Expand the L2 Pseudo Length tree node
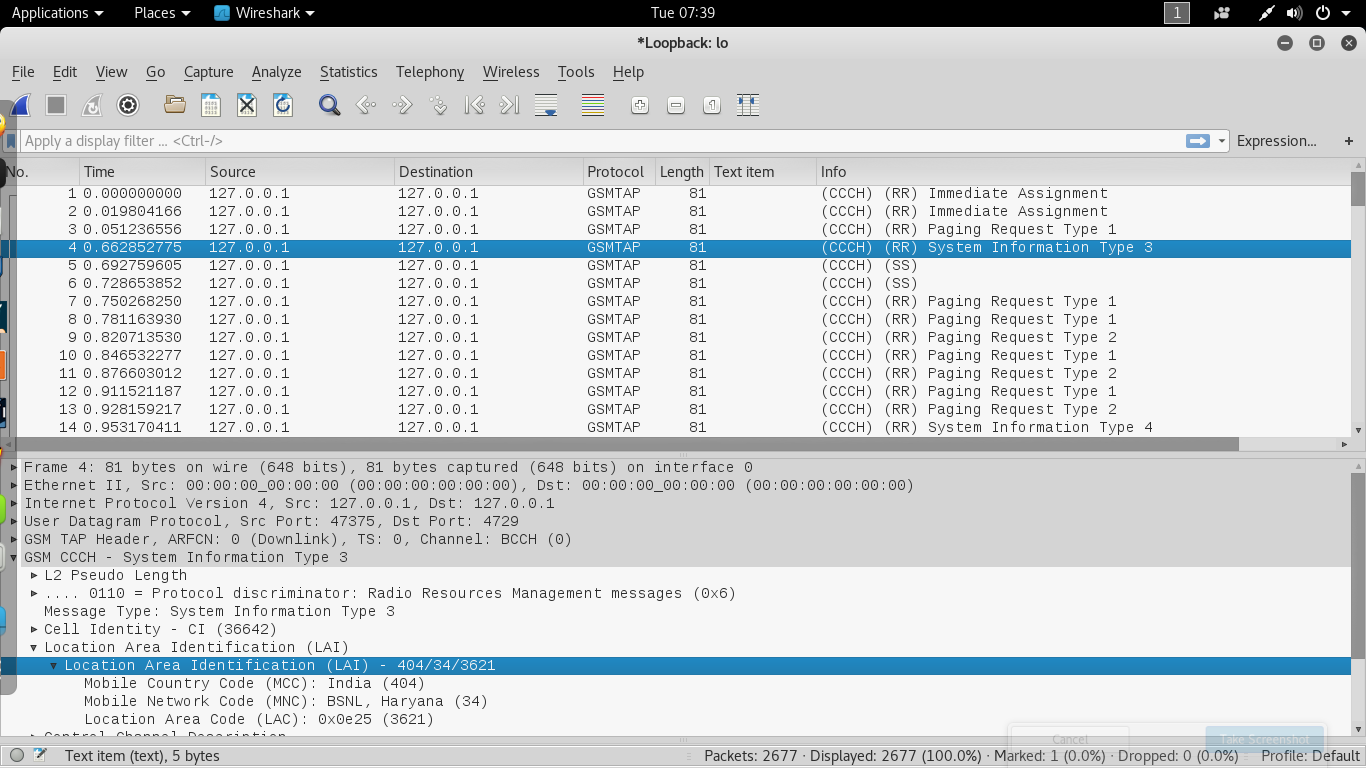This screenshot has width=1366, height=768. pyautogui.click(x=34, y=575)
